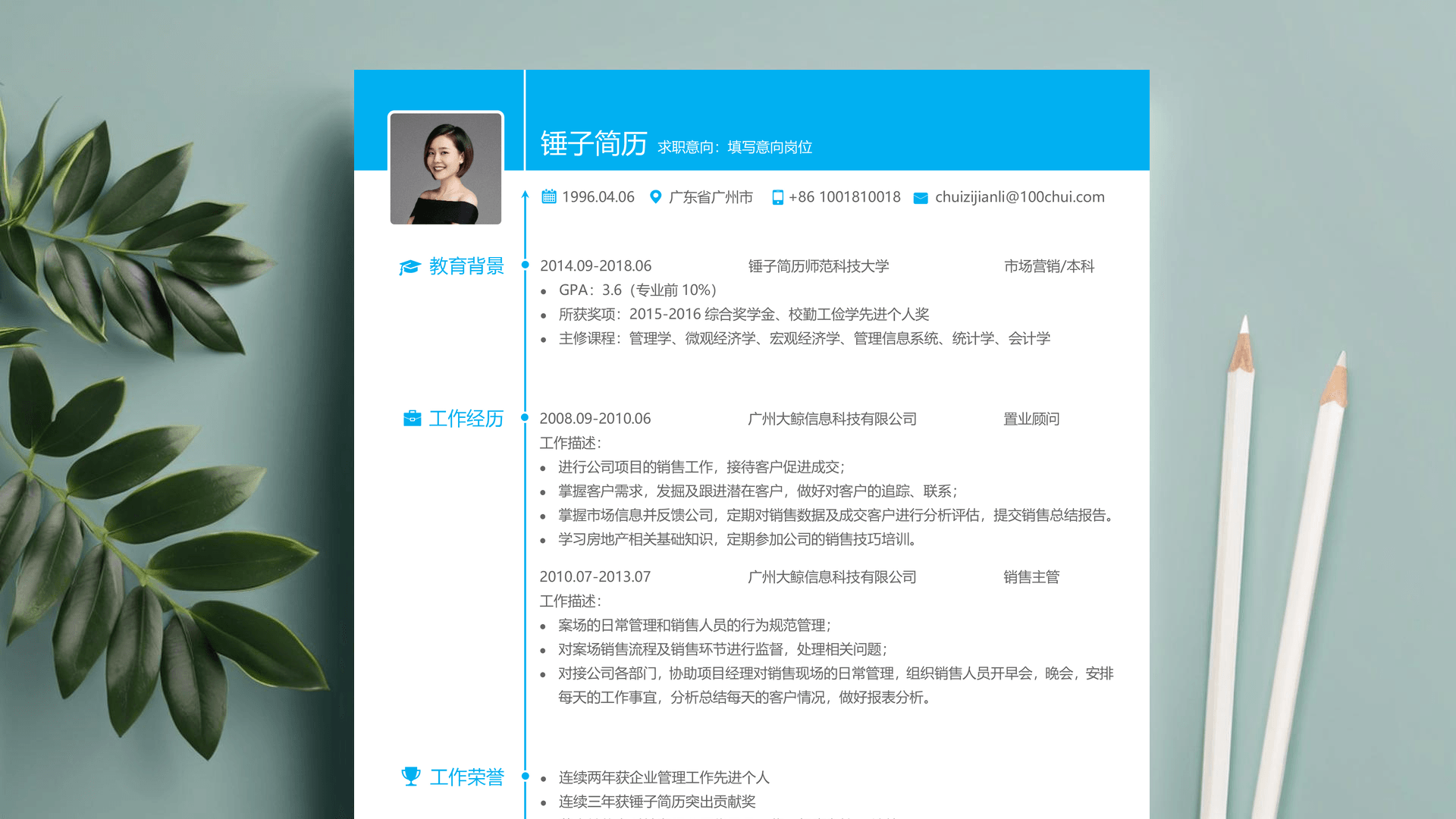Click the 锤子简历 name title
This screenshot has width=1456, height=819.
[x=593, y=143]
